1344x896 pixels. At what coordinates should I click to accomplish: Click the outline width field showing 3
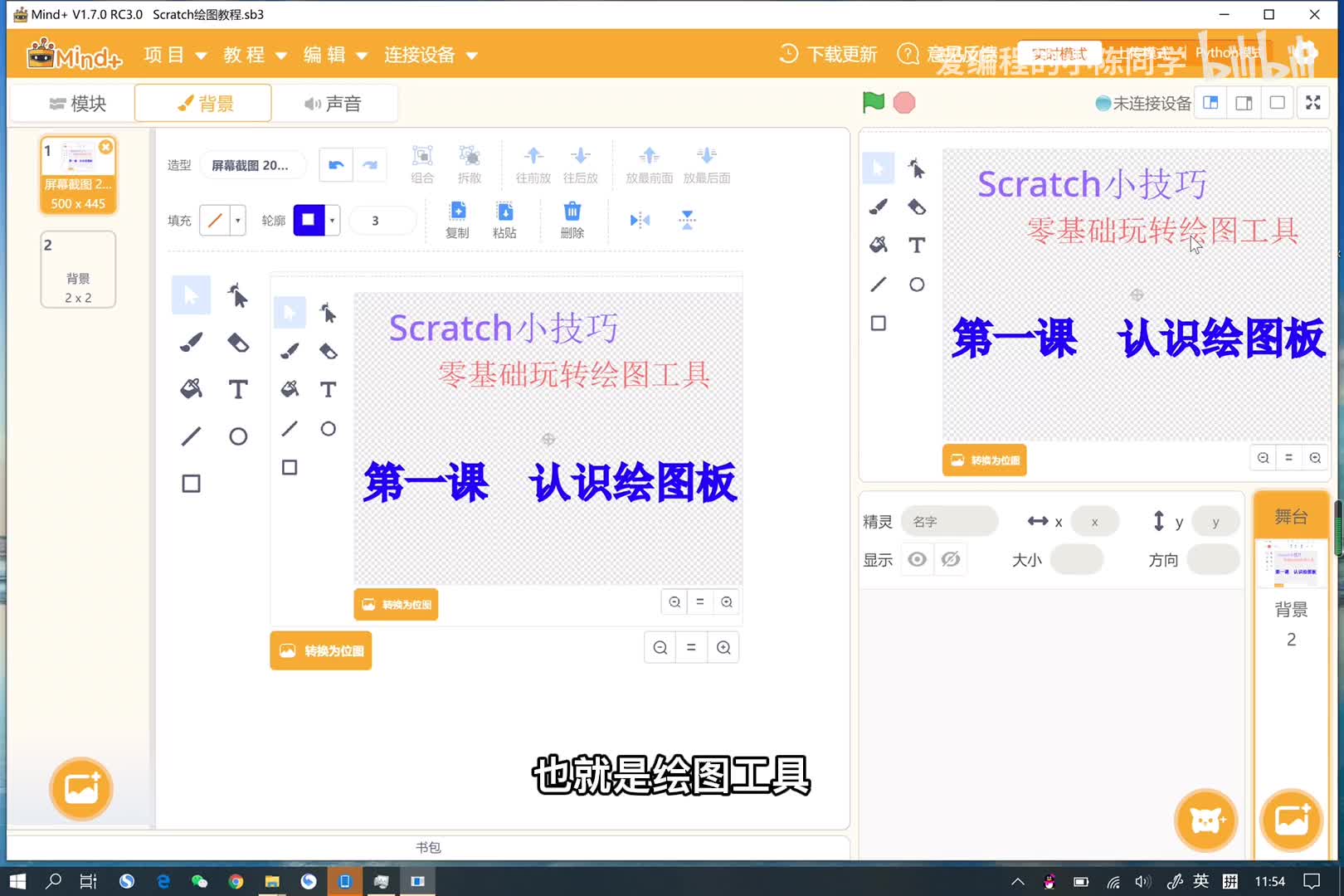tap(382, 221)
